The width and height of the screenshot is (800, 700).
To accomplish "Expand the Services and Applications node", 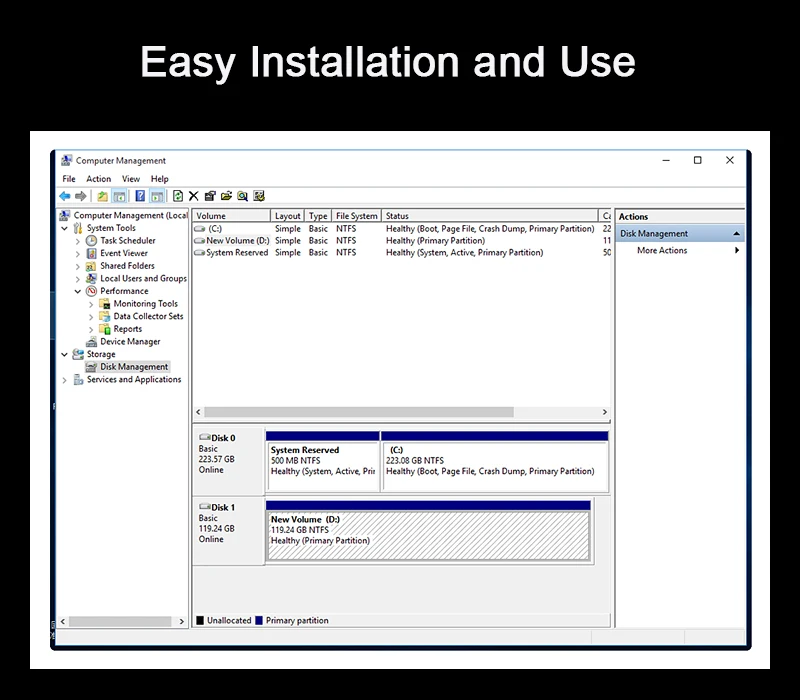I will click(64, 380).
